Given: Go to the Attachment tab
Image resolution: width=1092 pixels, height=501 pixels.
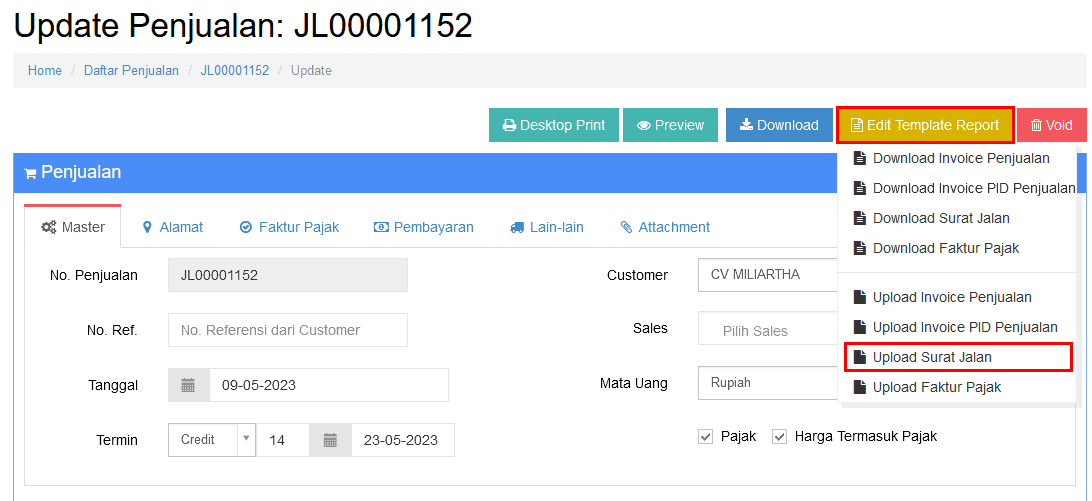Looking at the screenshot, I should tap(664, 227).
